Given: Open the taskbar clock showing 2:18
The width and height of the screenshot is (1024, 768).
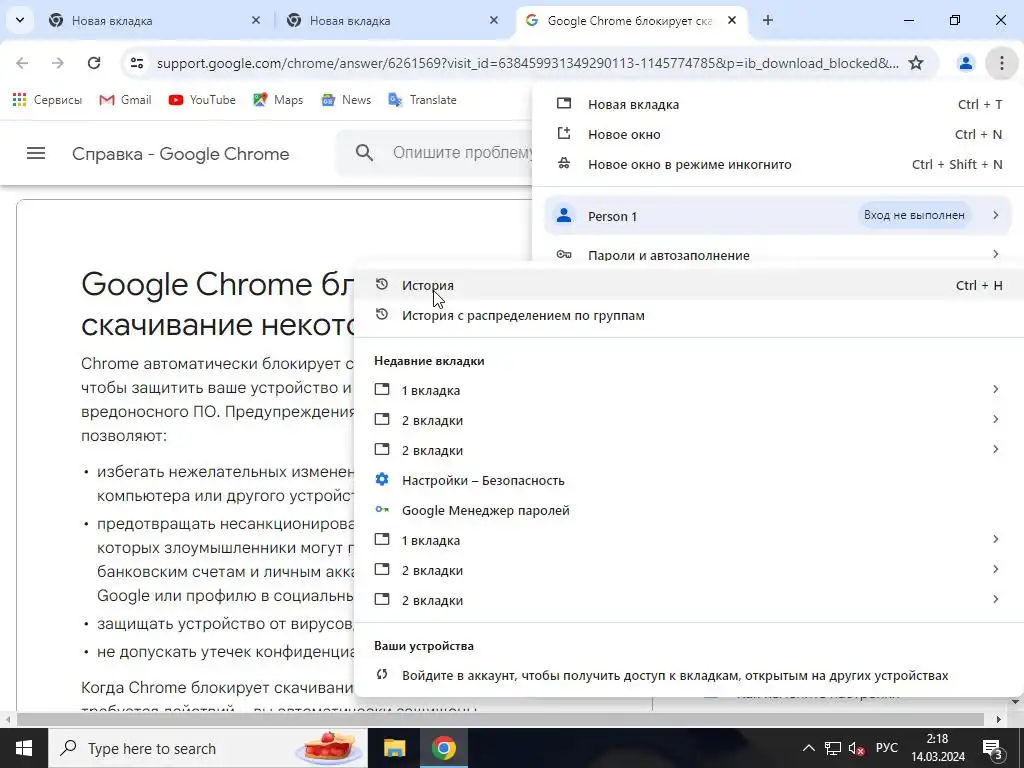Looking at the screenshot, I should (938, 748).
